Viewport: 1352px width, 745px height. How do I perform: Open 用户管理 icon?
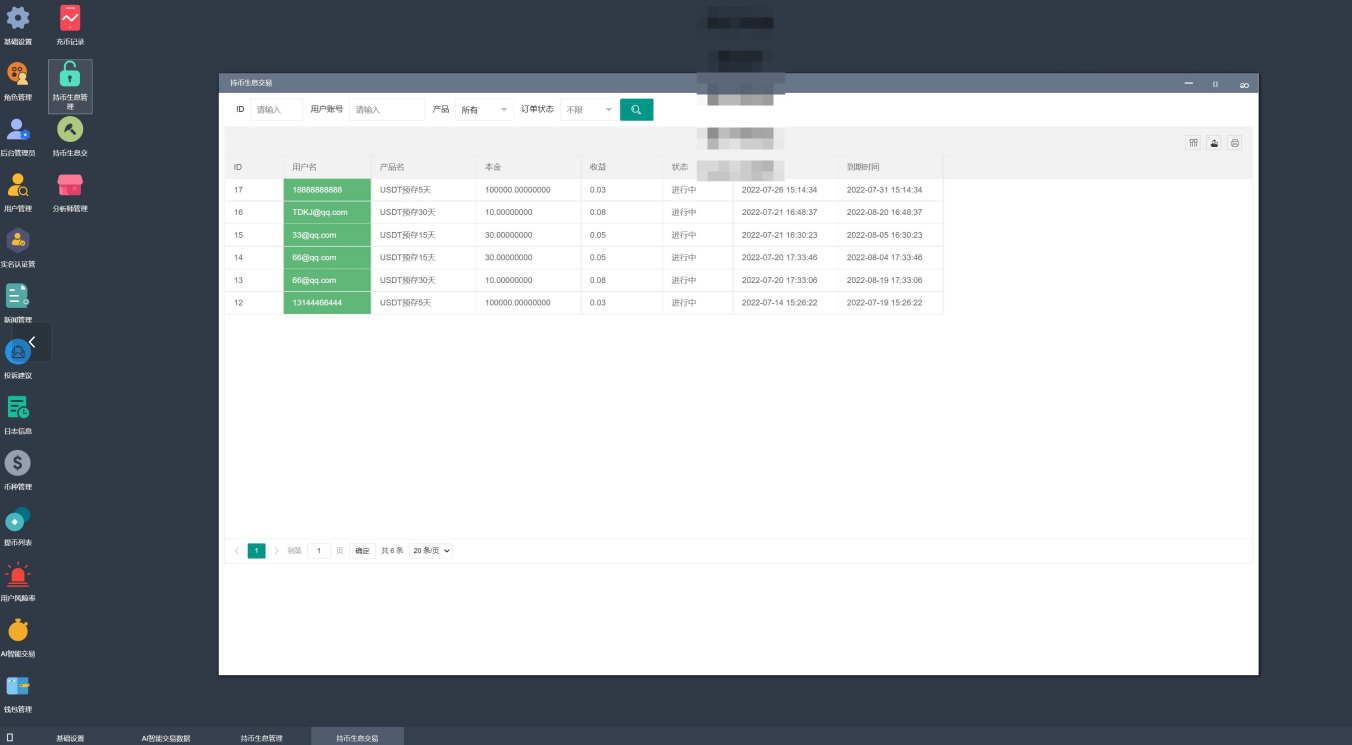(x=18, y=185)
